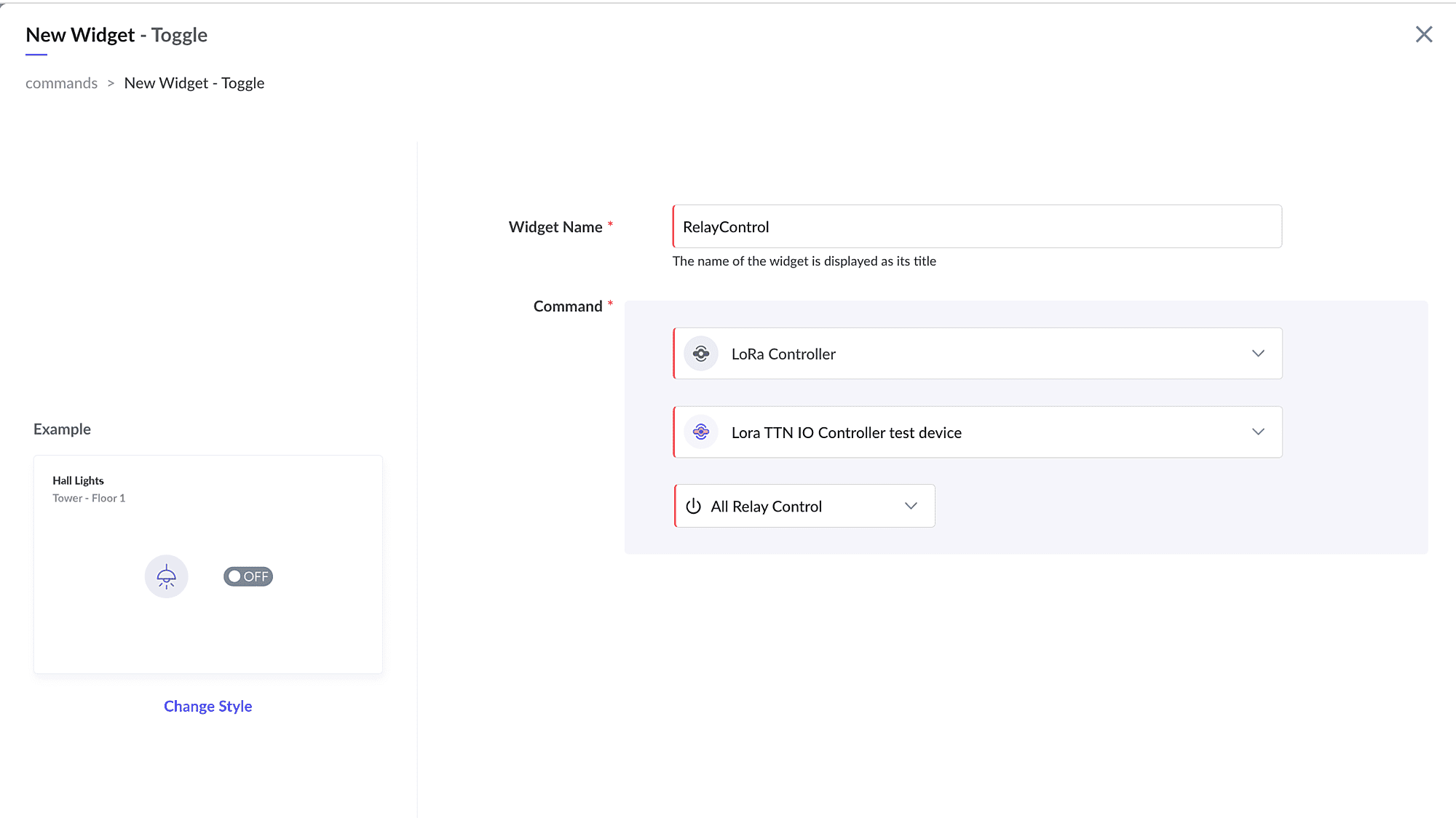Close the New Widget dialog
The image size is (1456, 818).
(1423, 34)
